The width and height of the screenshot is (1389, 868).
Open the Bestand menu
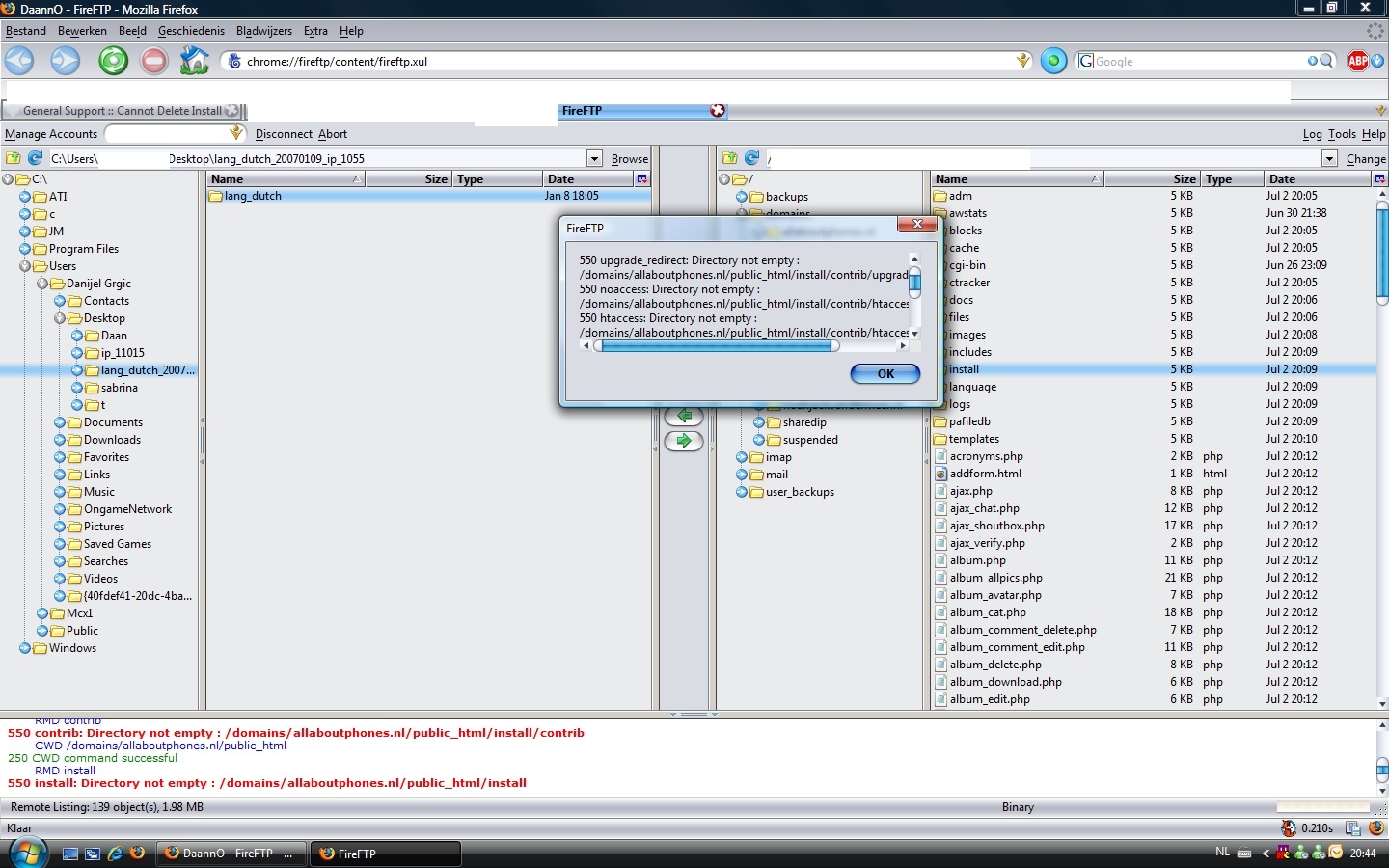26,31
